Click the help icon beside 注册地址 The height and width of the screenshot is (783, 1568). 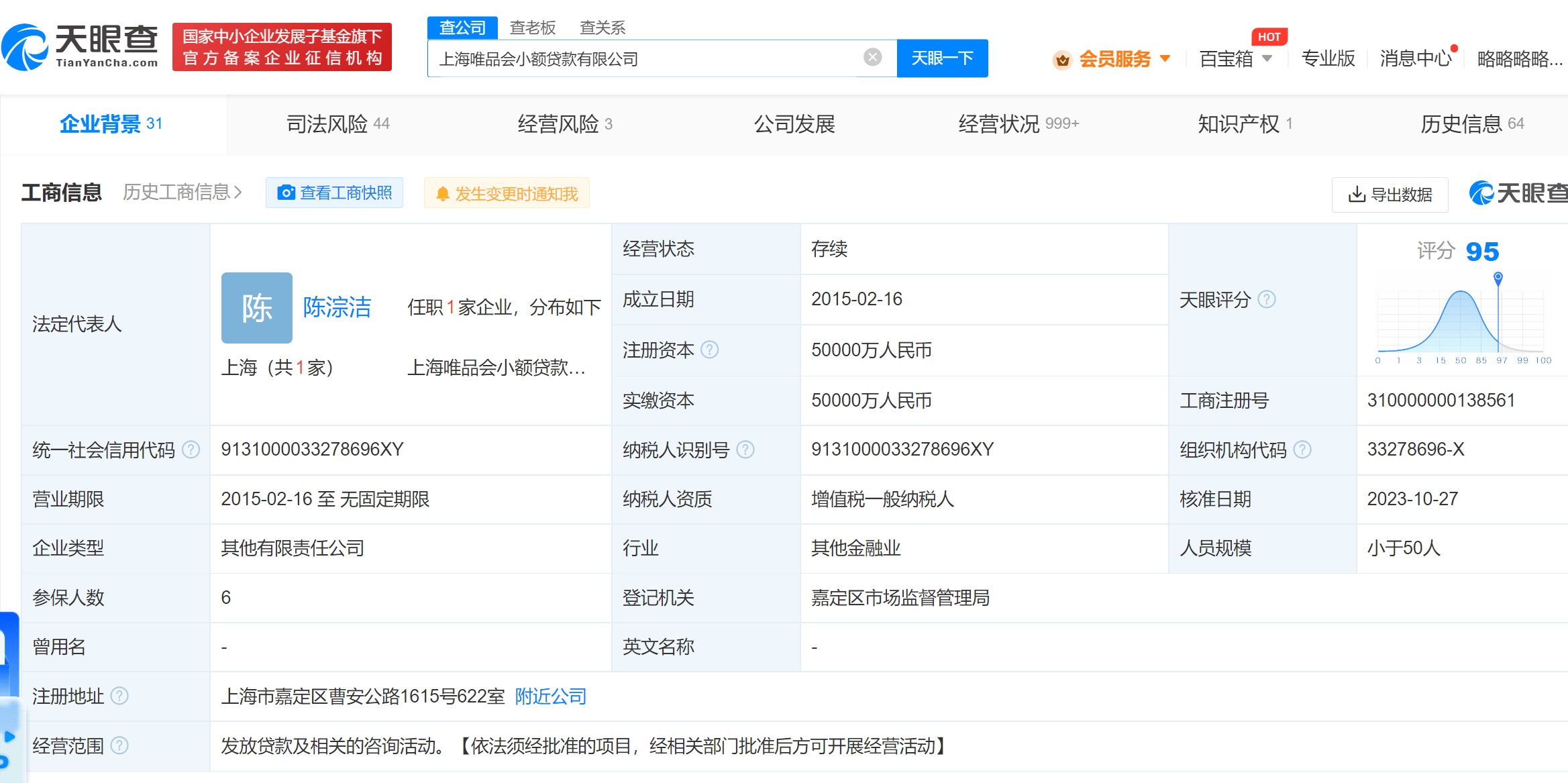click(119, 696)
